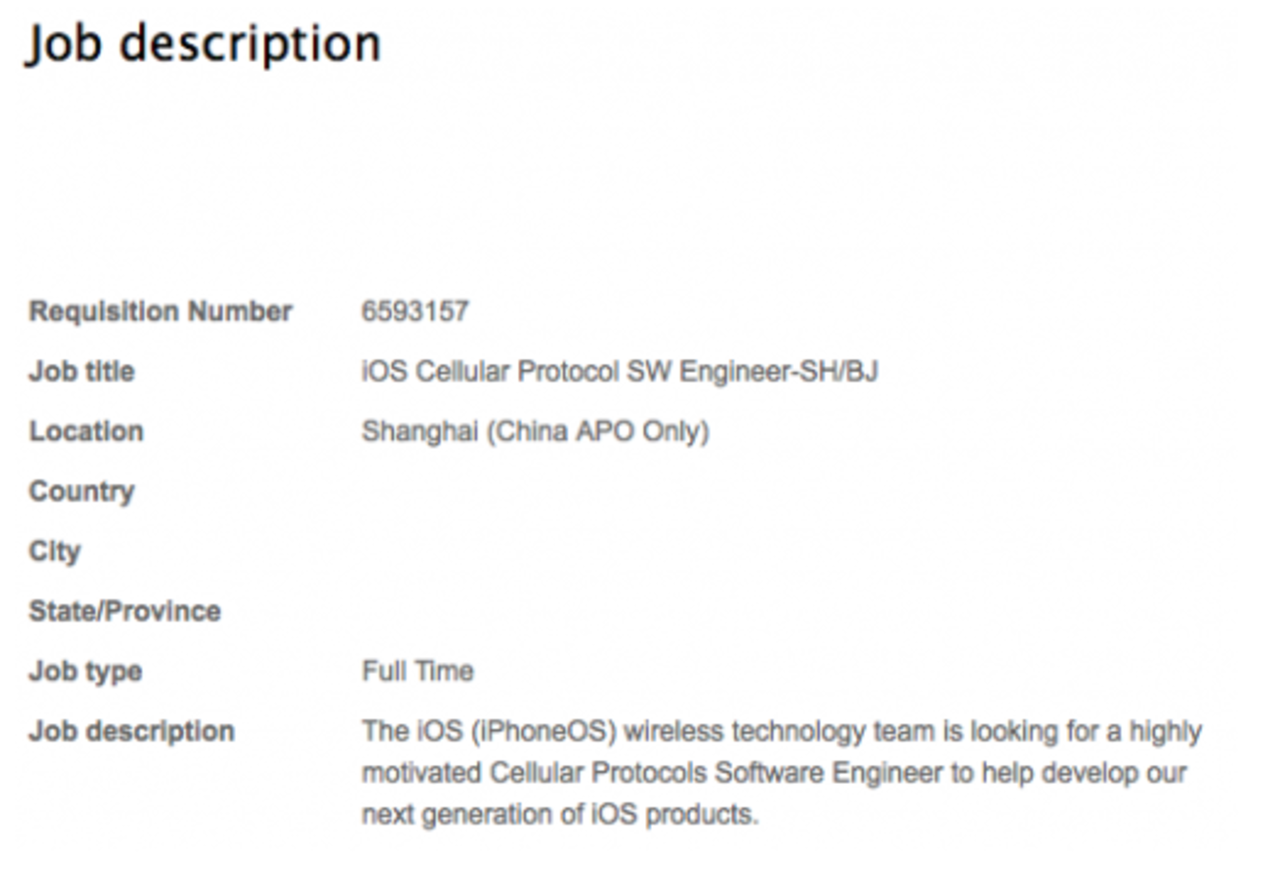Click "next generation of iOS products." line
This screenshot has height=871, width=1280.
pyautogui.click(x=560, y=814)
